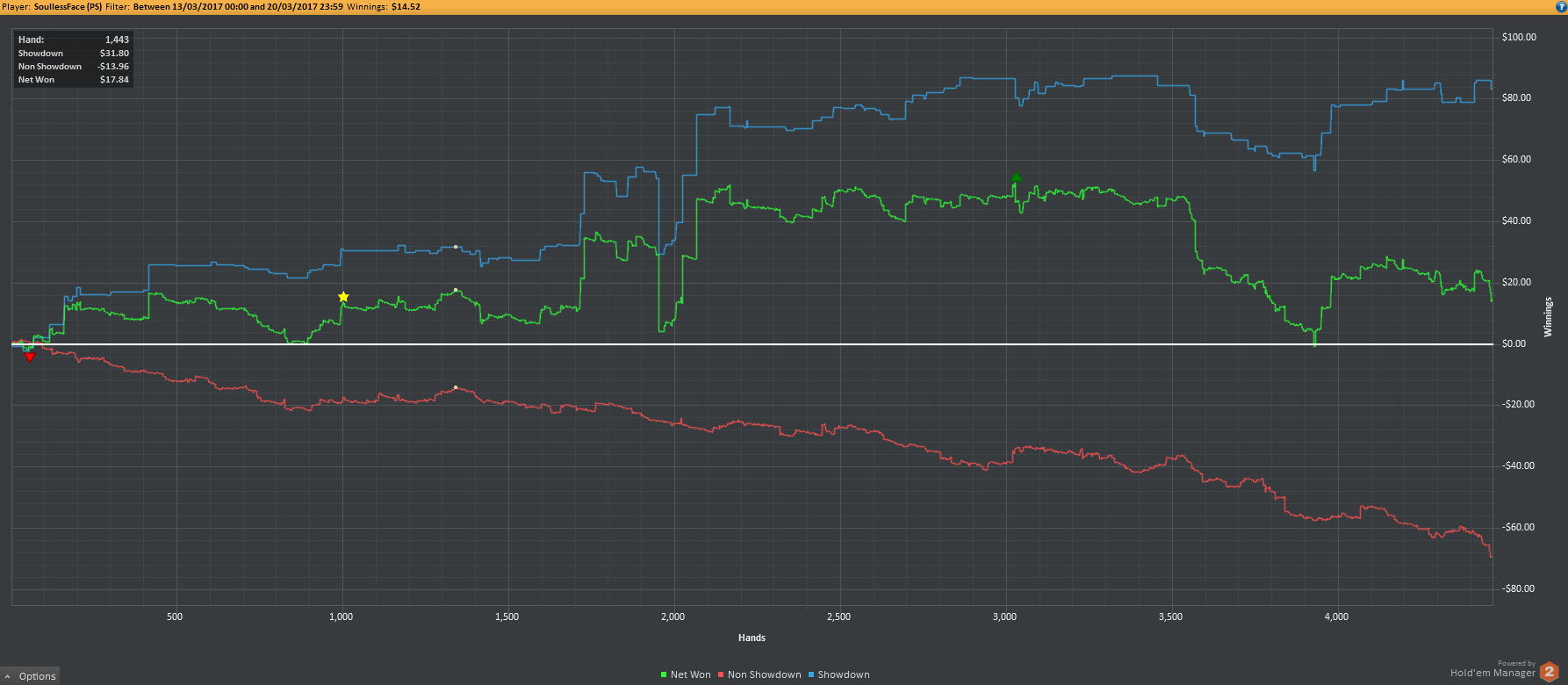Click the Hands x-axis title
The image size is (1568, 685).
point(752,638)
